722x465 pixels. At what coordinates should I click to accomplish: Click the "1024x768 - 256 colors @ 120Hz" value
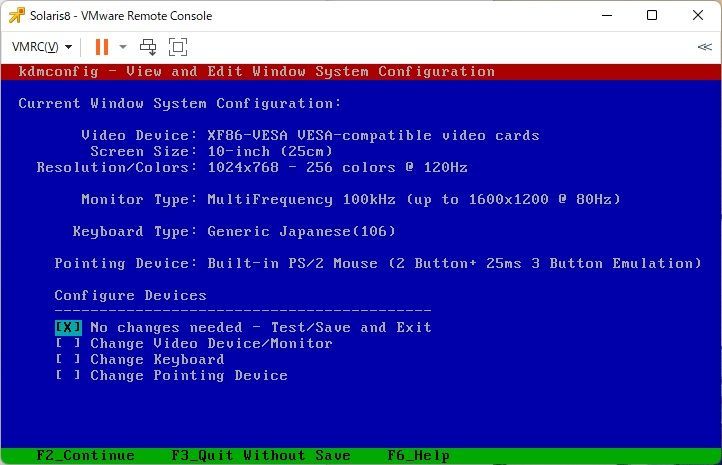click(338, 167)
